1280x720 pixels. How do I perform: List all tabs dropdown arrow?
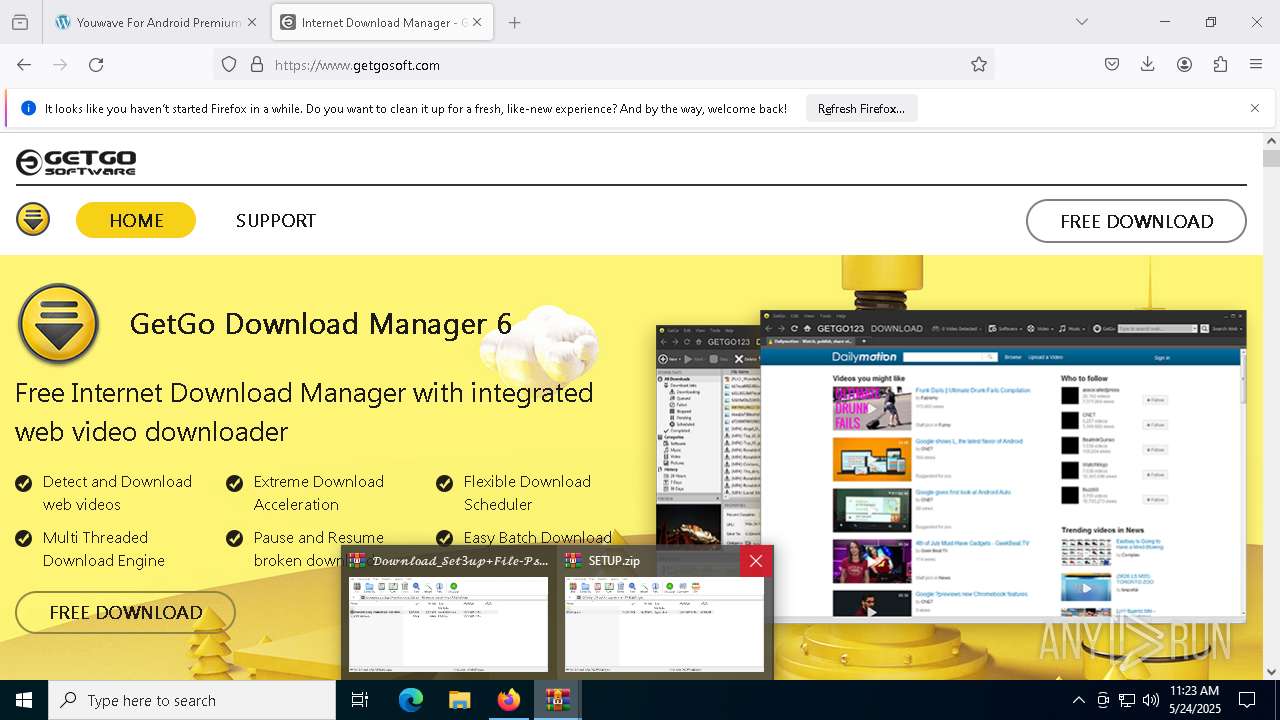tap(1082, 22)
